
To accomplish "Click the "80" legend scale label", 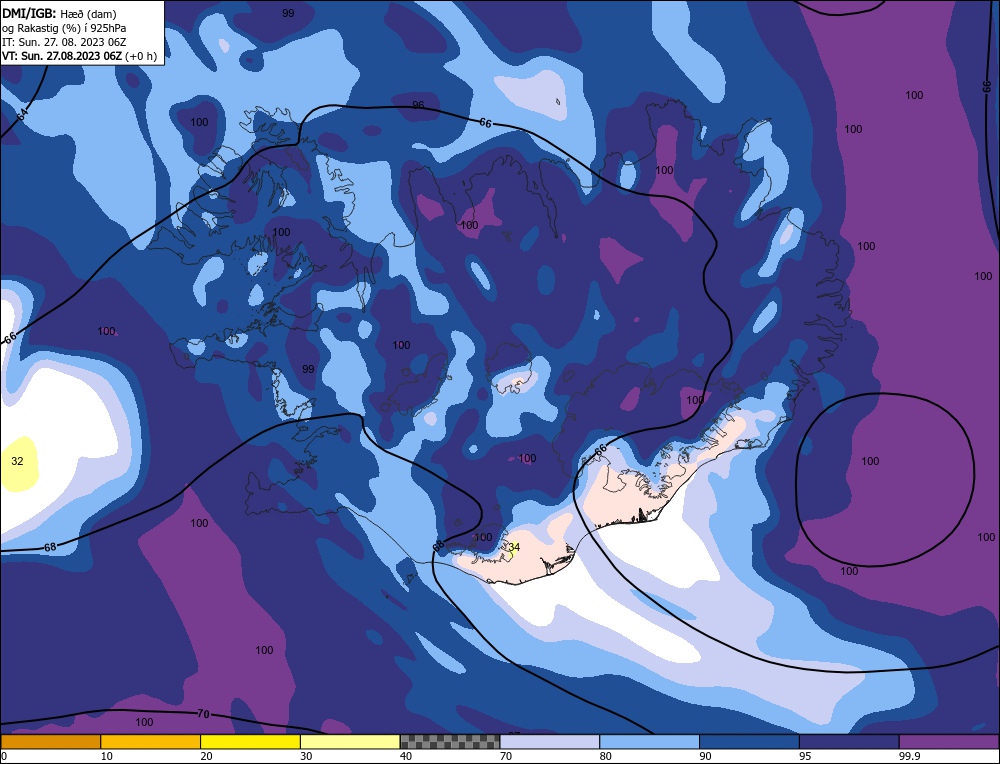I will coord(606,756).
